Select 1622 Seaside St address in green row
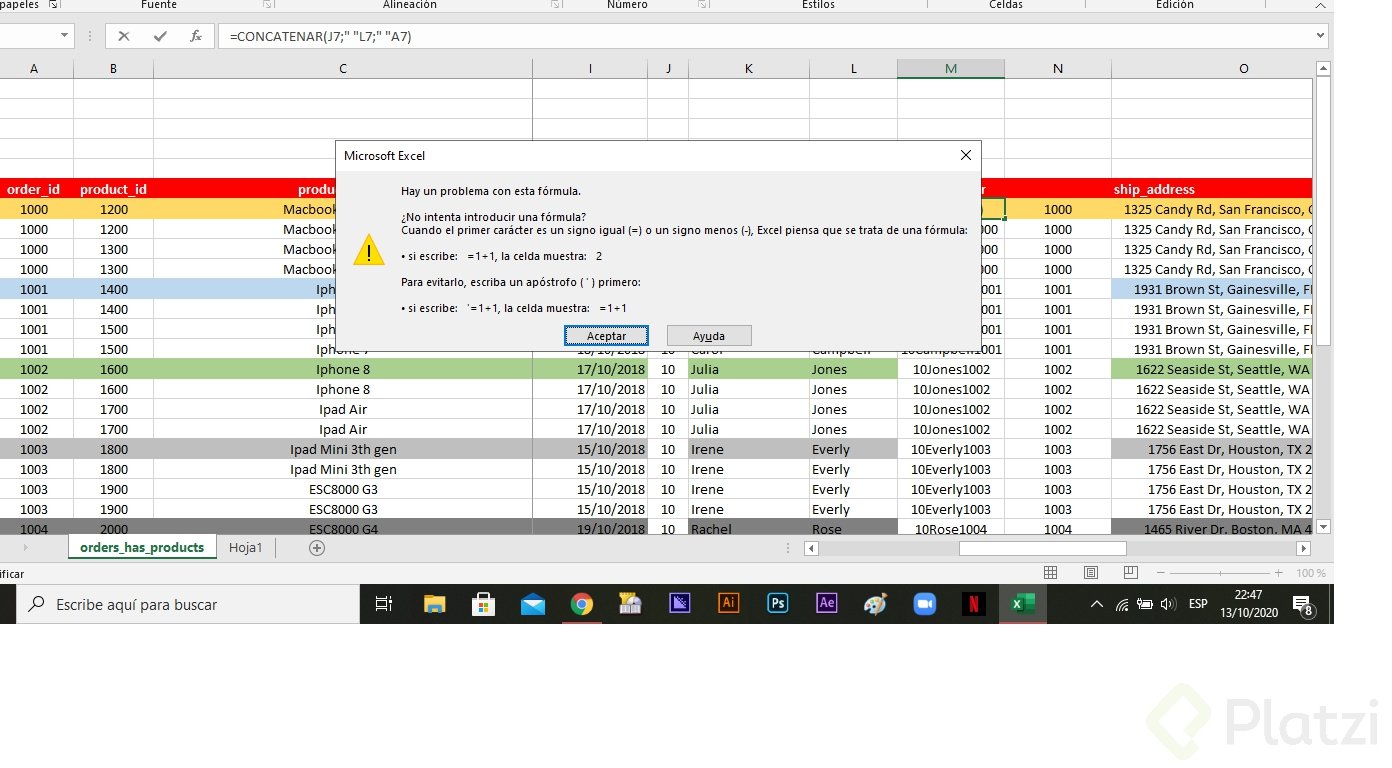 pos(1212,369)
